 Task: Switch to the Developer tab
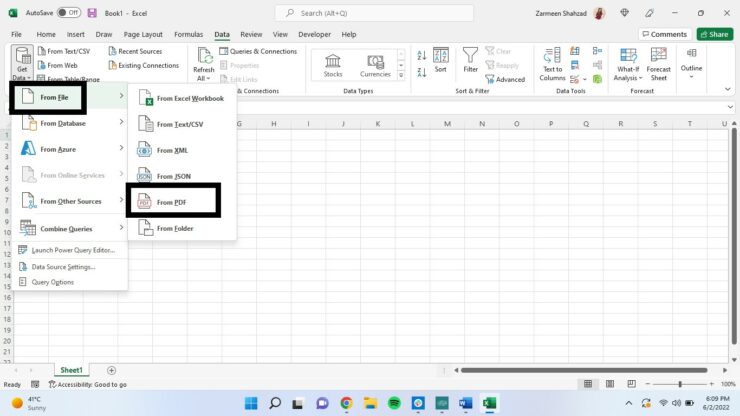(x=314, y=34)
